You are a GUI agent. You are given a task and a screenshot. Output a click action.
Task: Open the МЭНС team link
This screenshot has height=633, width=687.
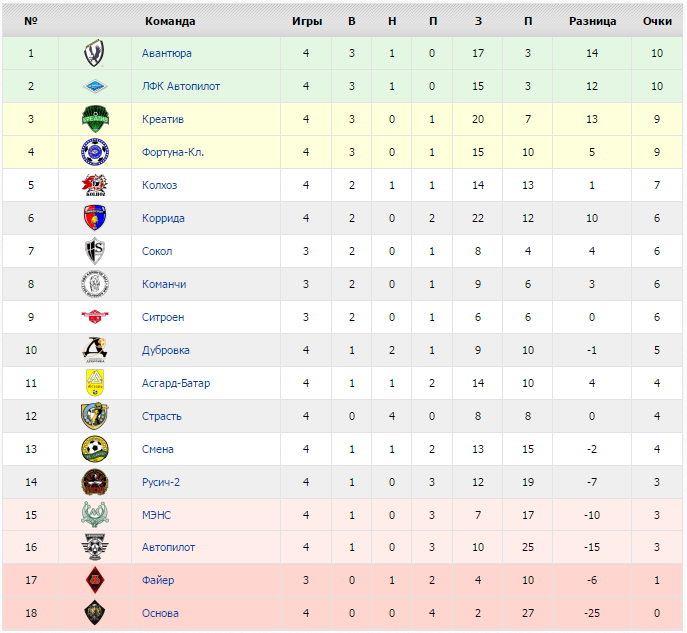click(x=156, y=515)
